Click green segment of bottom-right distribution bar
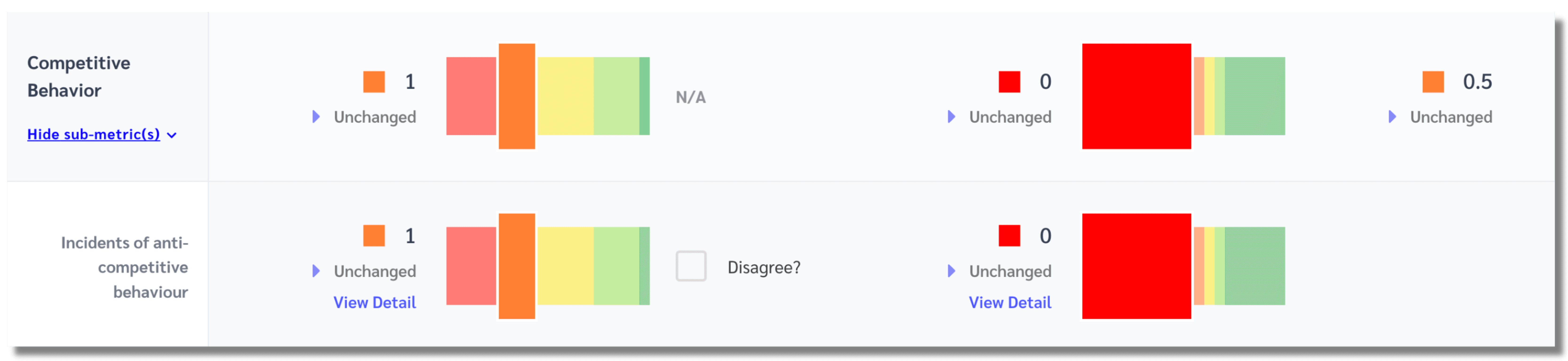1568x361 pixels. [1255, 266]
